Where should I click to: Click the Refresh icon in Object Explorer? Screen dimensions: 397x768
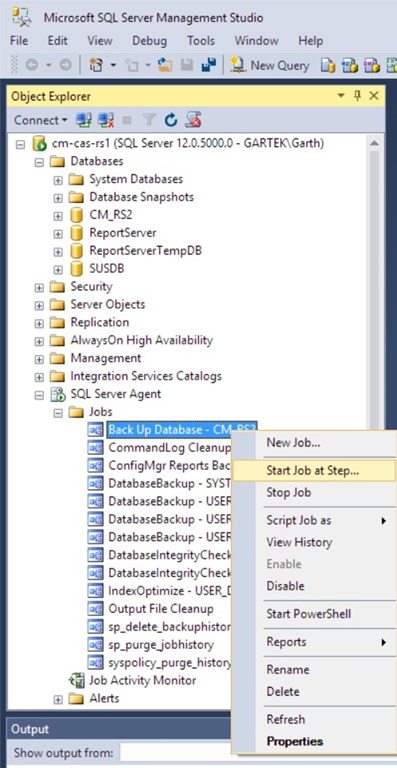tap(170, 120)
